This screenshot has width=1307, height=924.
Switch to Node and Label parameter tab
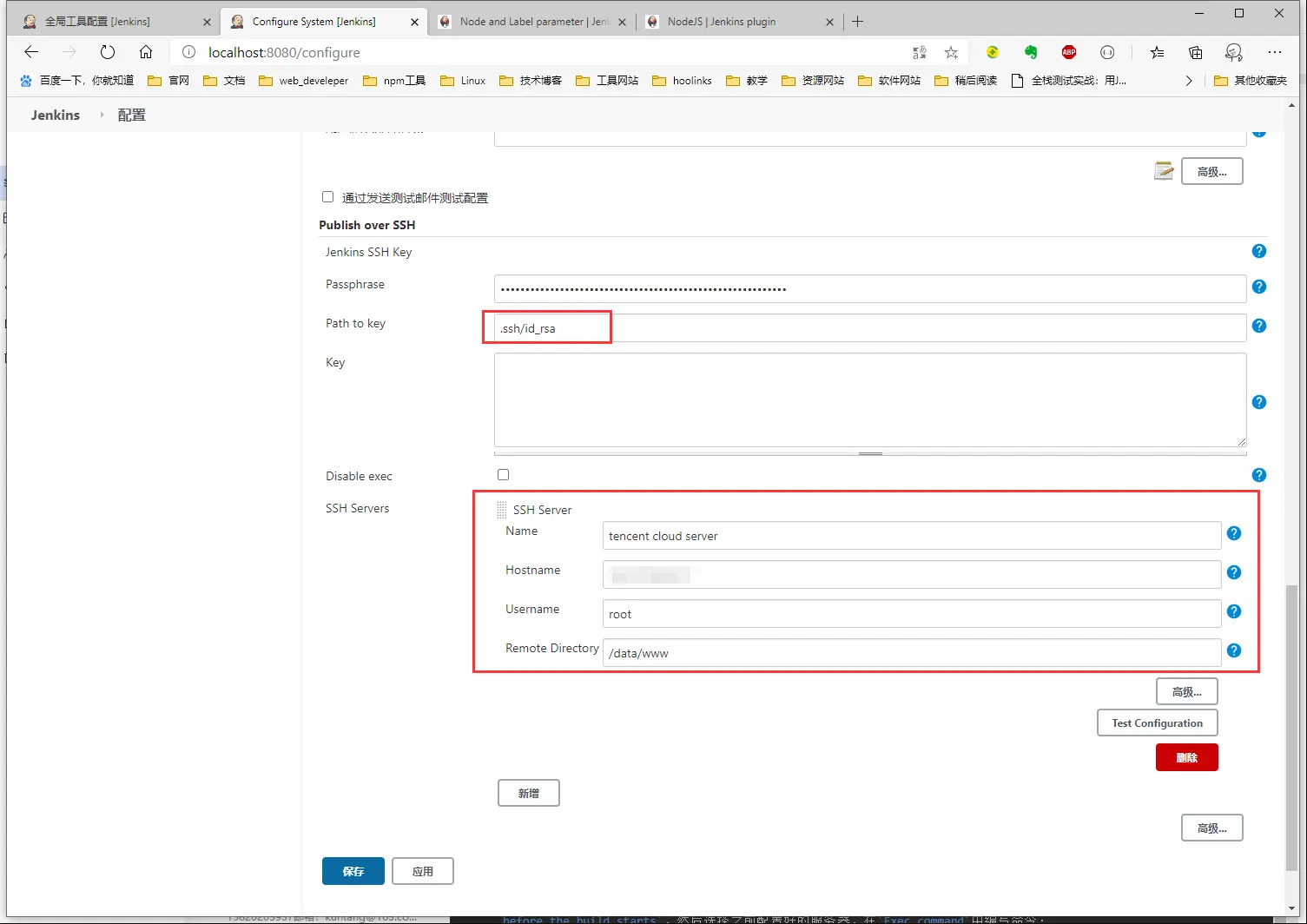coord(532,22)
